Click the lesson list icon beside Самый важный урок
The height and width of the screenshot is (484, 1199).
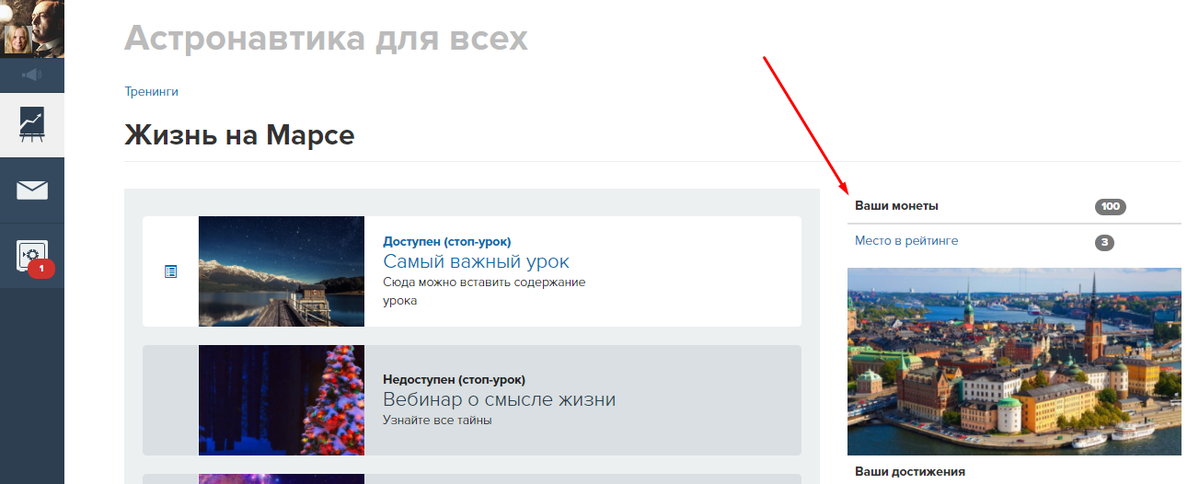click(x=171, y=271)
